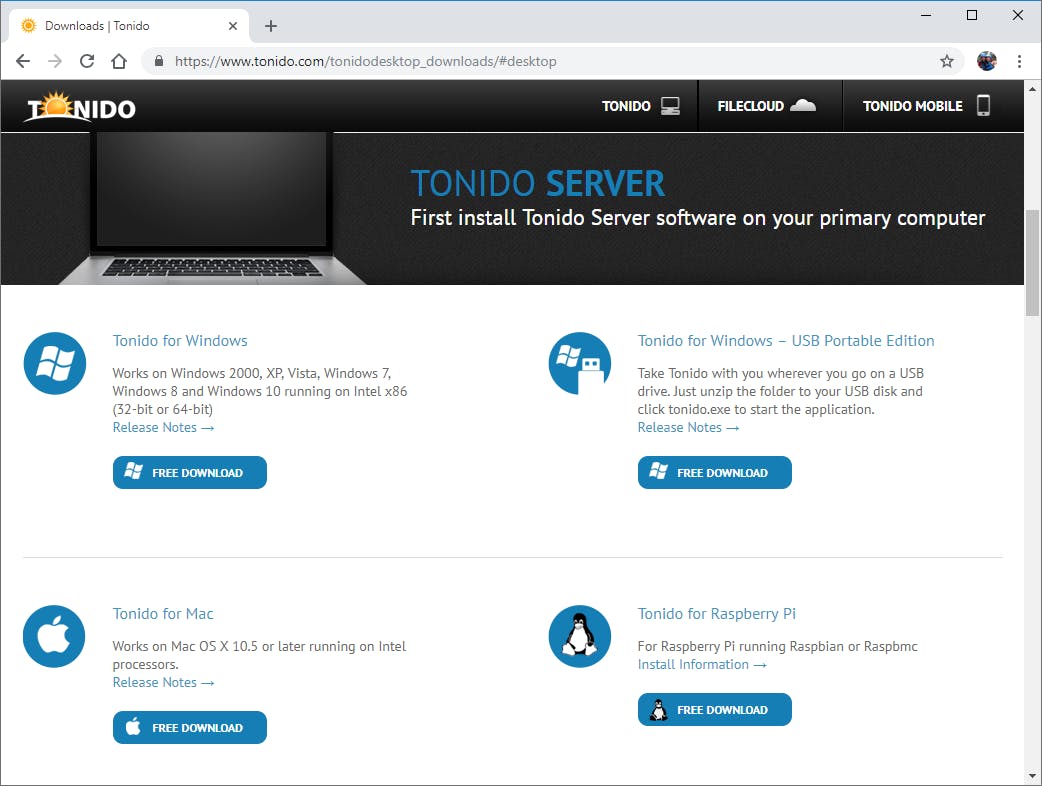Image resolution: width=1042 pixels, height=786 pixels.
Task: Open the Tonido for Mac heading link
Action: coord(163,614)
